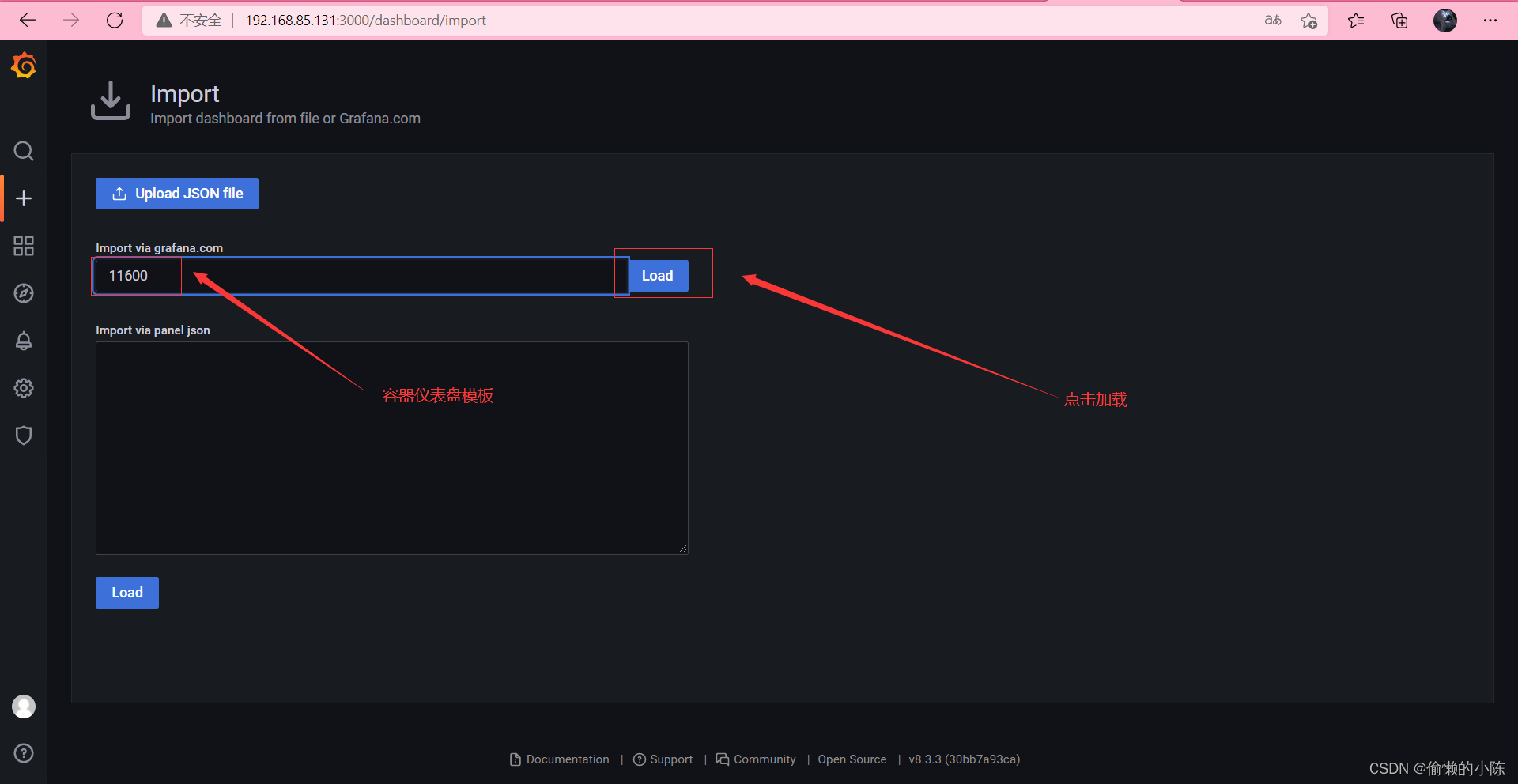This screenshot has width=1518, height=784.
Task: Focus the grafana.com dashboard ID input
Action: (x=361, y=276)
